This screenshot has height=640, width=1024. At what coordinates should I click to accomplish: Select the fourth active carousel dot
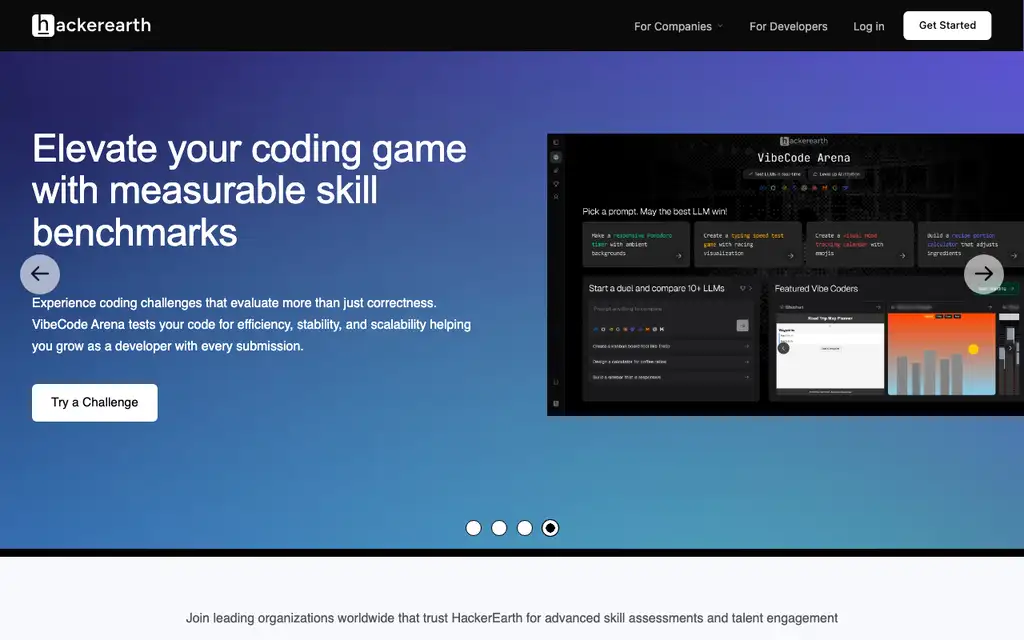(x=551, y=528)
